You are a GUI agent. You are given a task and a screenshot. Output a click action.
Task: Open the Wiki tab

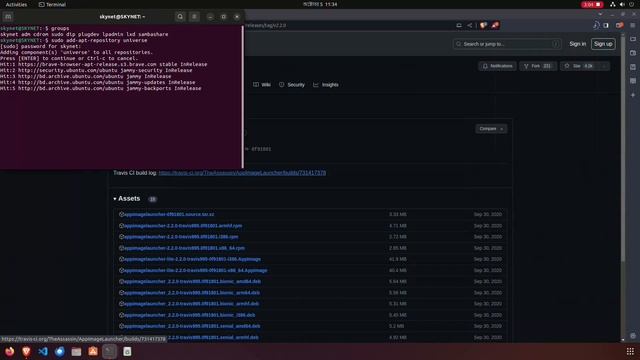[x=262, y=85]
